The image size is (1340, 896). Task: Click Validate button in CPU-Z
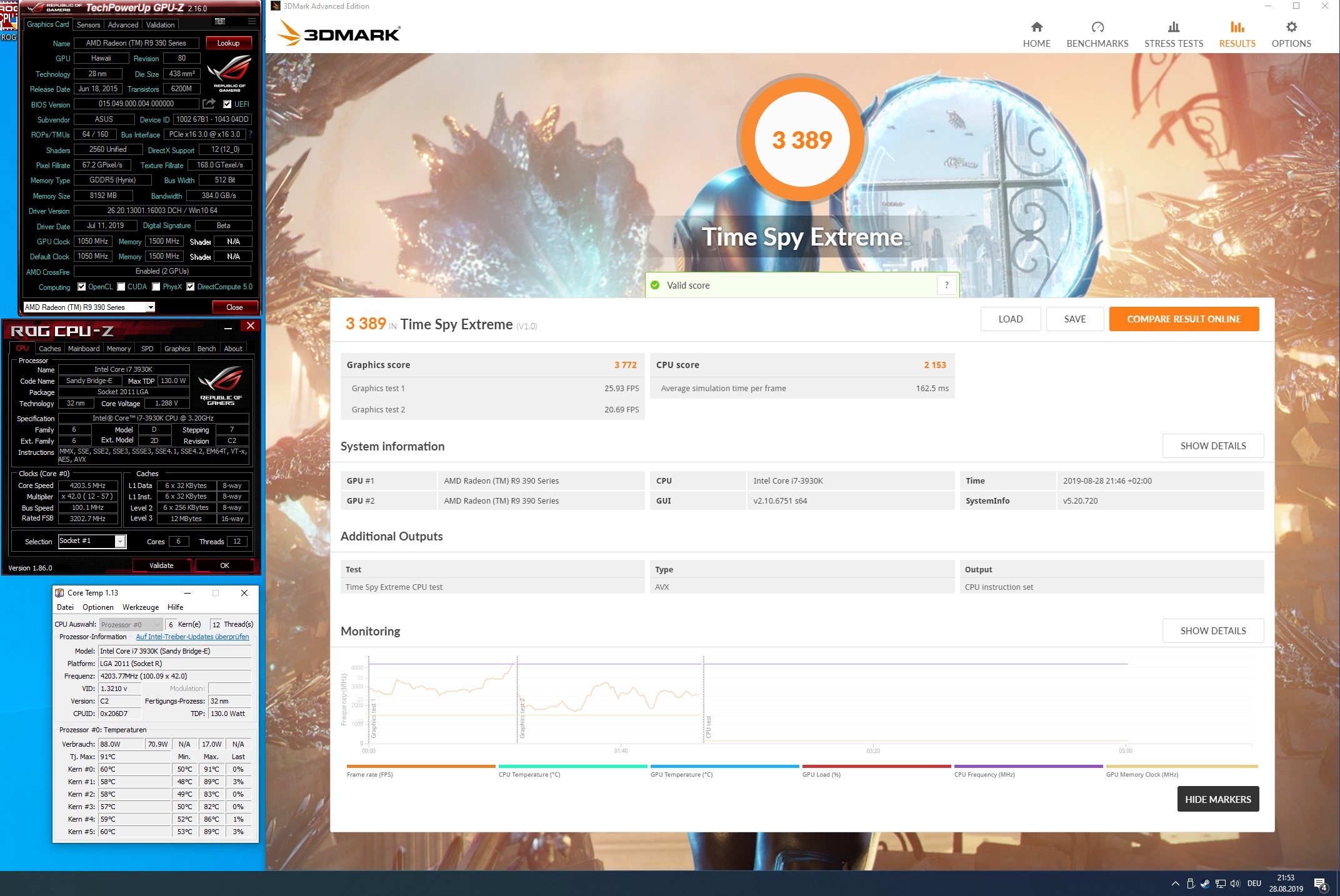(161, 565)
